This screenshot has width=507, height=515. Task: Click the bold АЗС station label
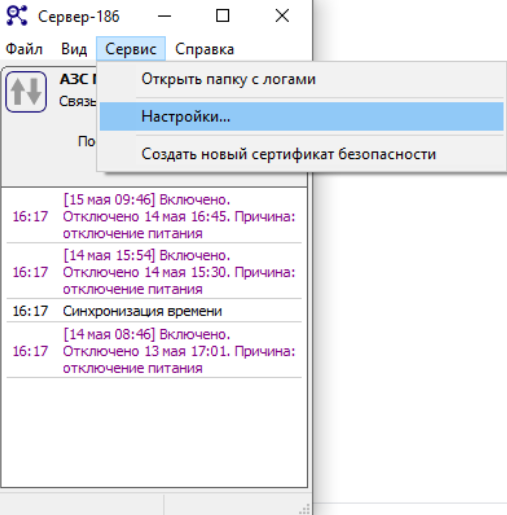78,79
